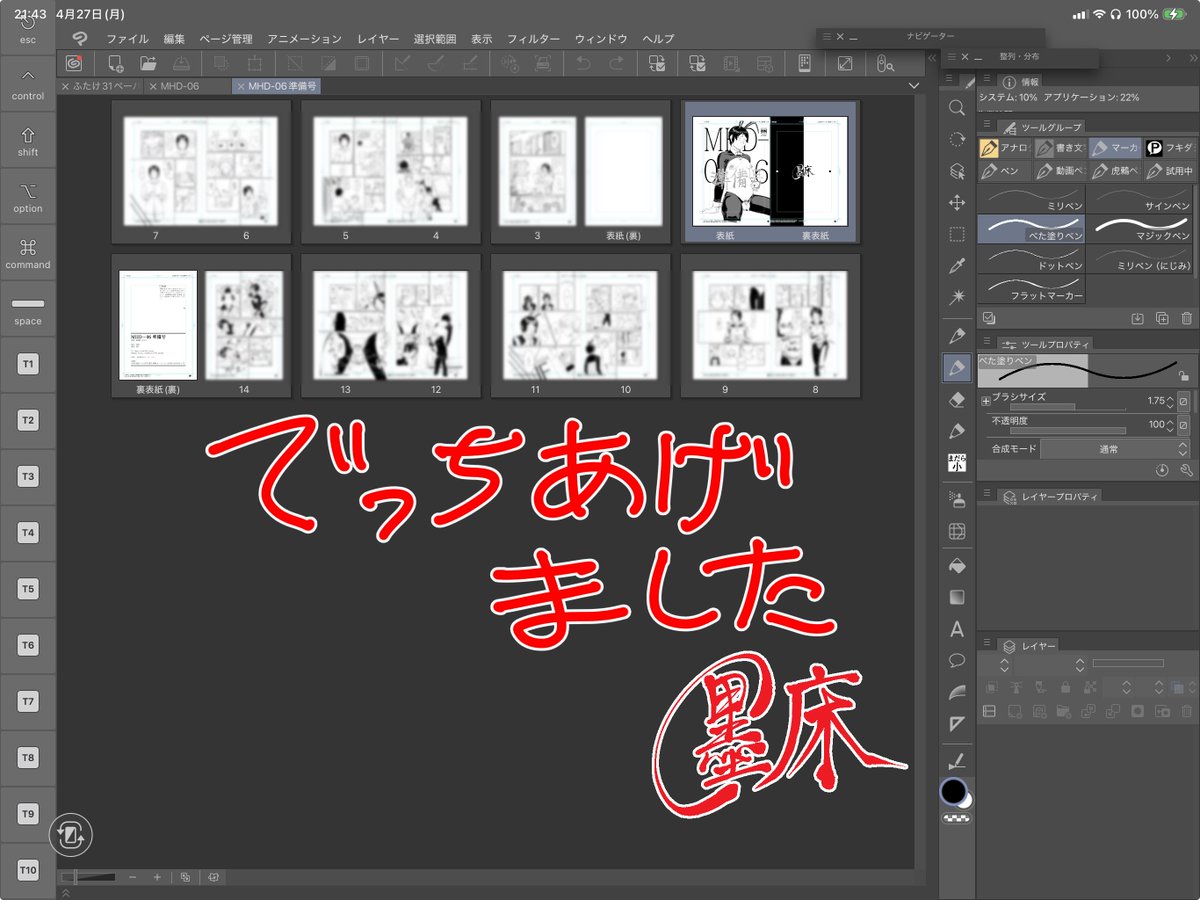
Task: Open the canvas tab list chevron
Action: [914, 87]
